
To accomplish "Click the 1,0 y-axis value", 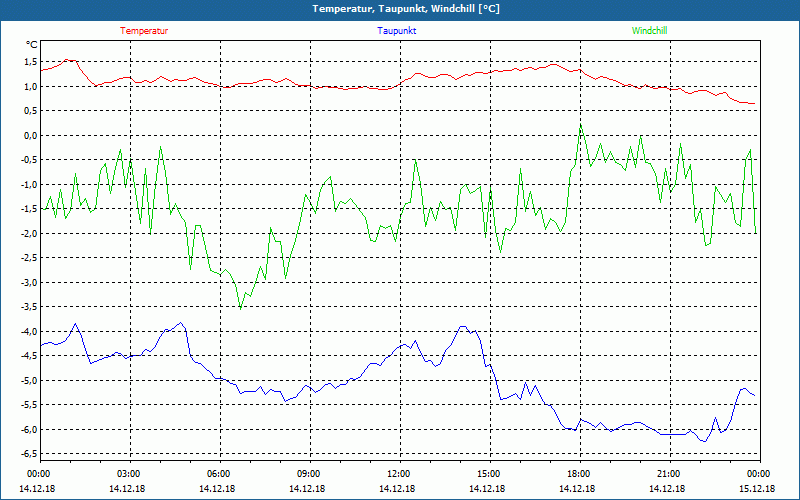I will pyautogui.click(x=31, y=87).
